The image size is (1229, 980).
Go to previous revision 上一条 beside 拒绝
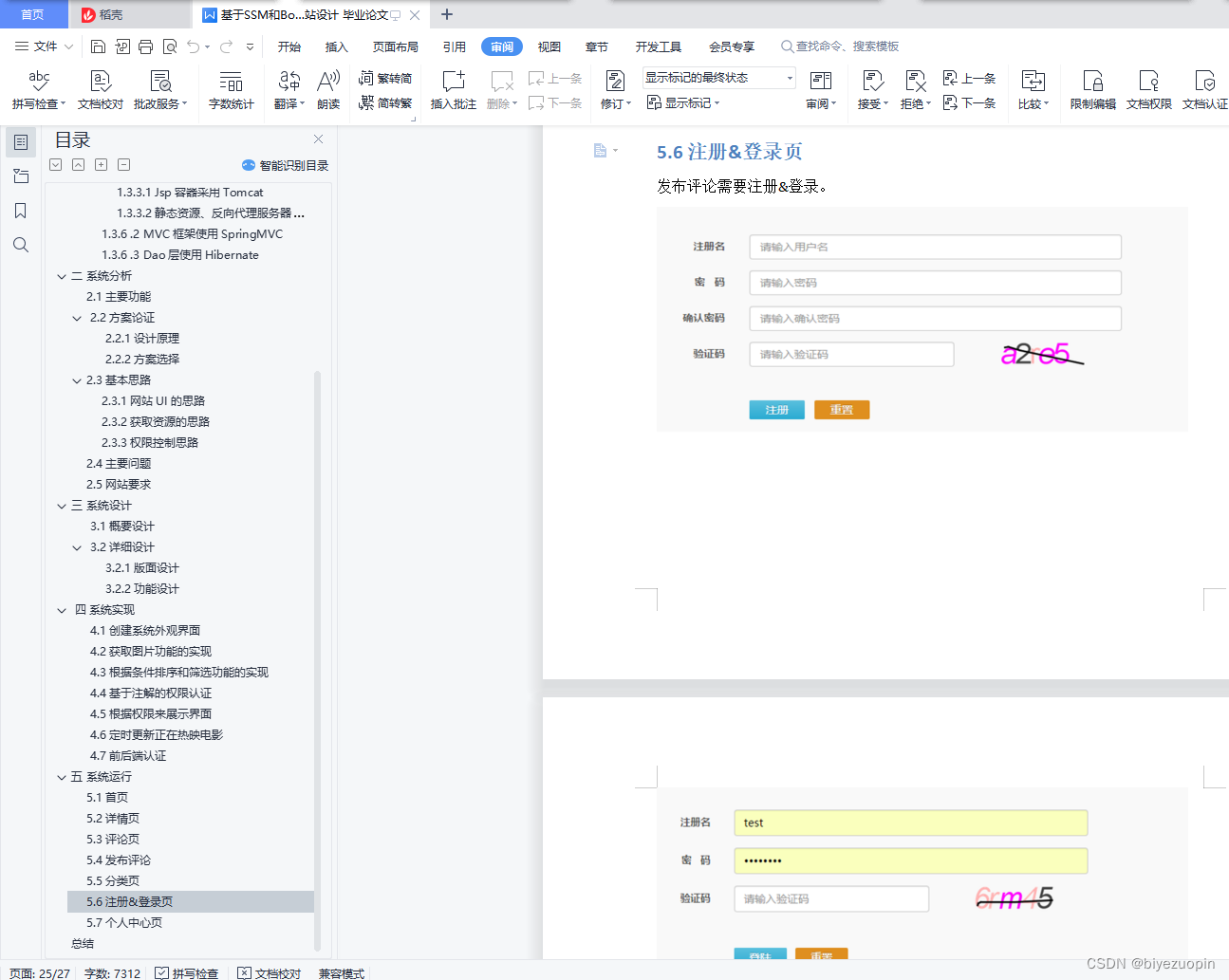pos(969,79)
